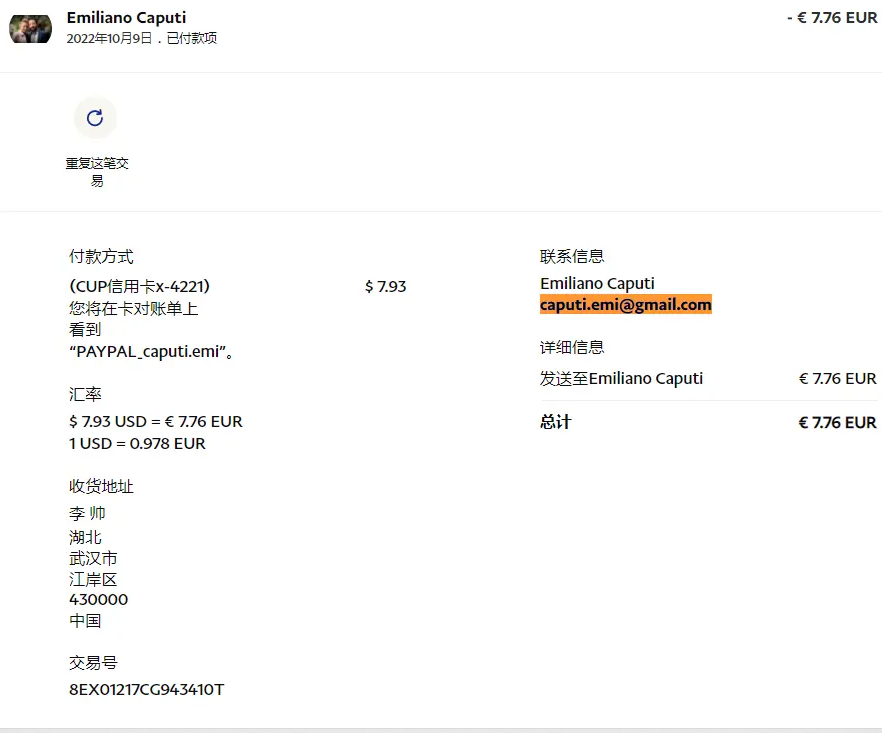Image resolution: width=882 pixels, height=733 pixels.
Task: Click the header amount - € 7.76 EUR
Action: click(x=832, y=18)
